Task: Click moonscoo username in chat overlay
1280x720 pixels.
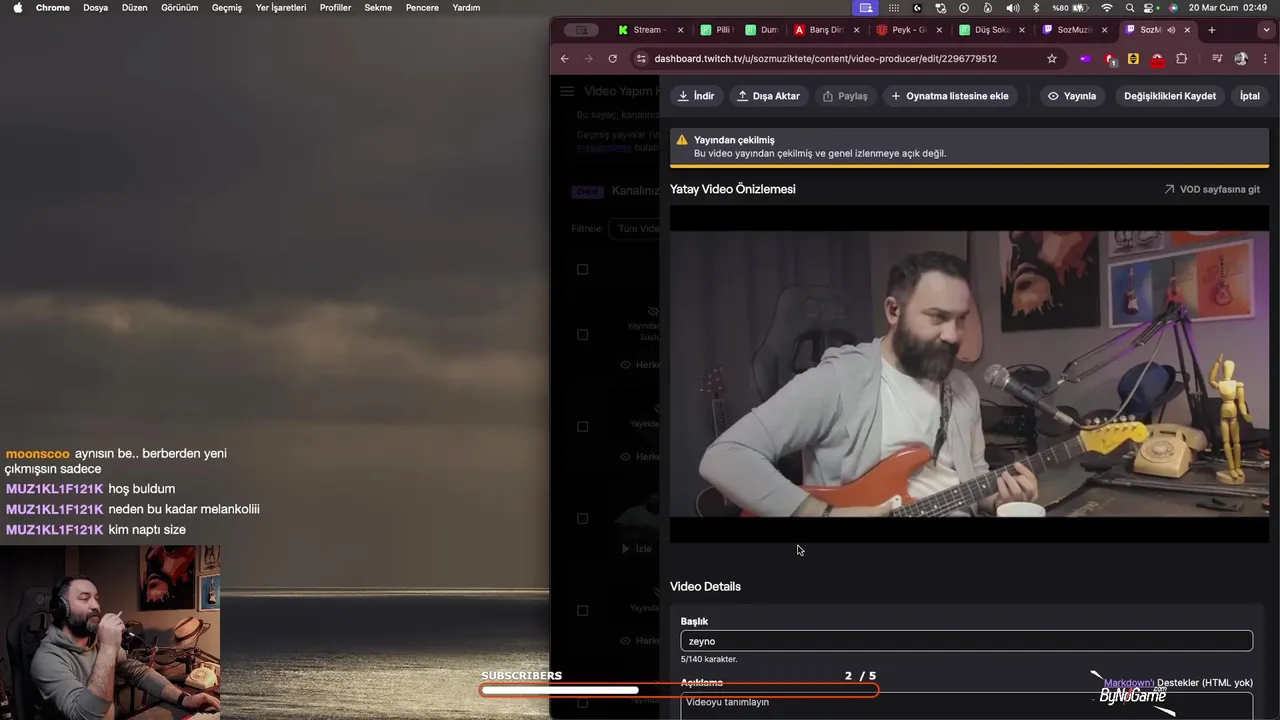Action: point(38,454)
